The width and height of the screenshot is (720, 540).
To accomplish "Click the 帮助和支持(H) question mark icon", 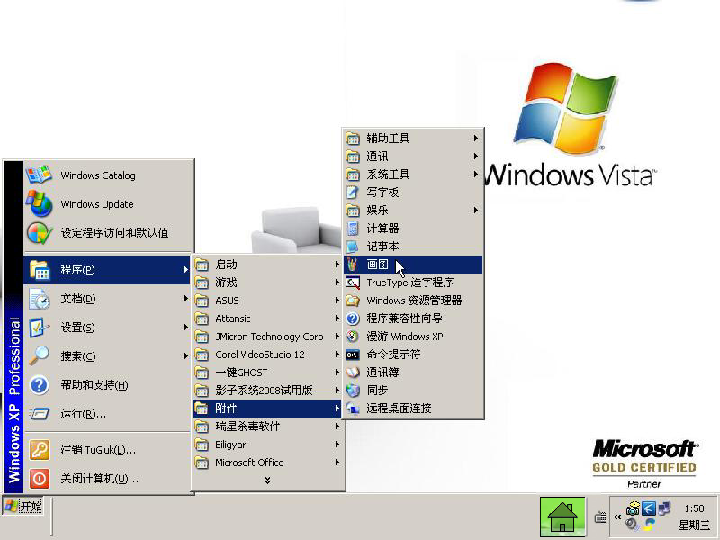I will click(x=39, y=385).
